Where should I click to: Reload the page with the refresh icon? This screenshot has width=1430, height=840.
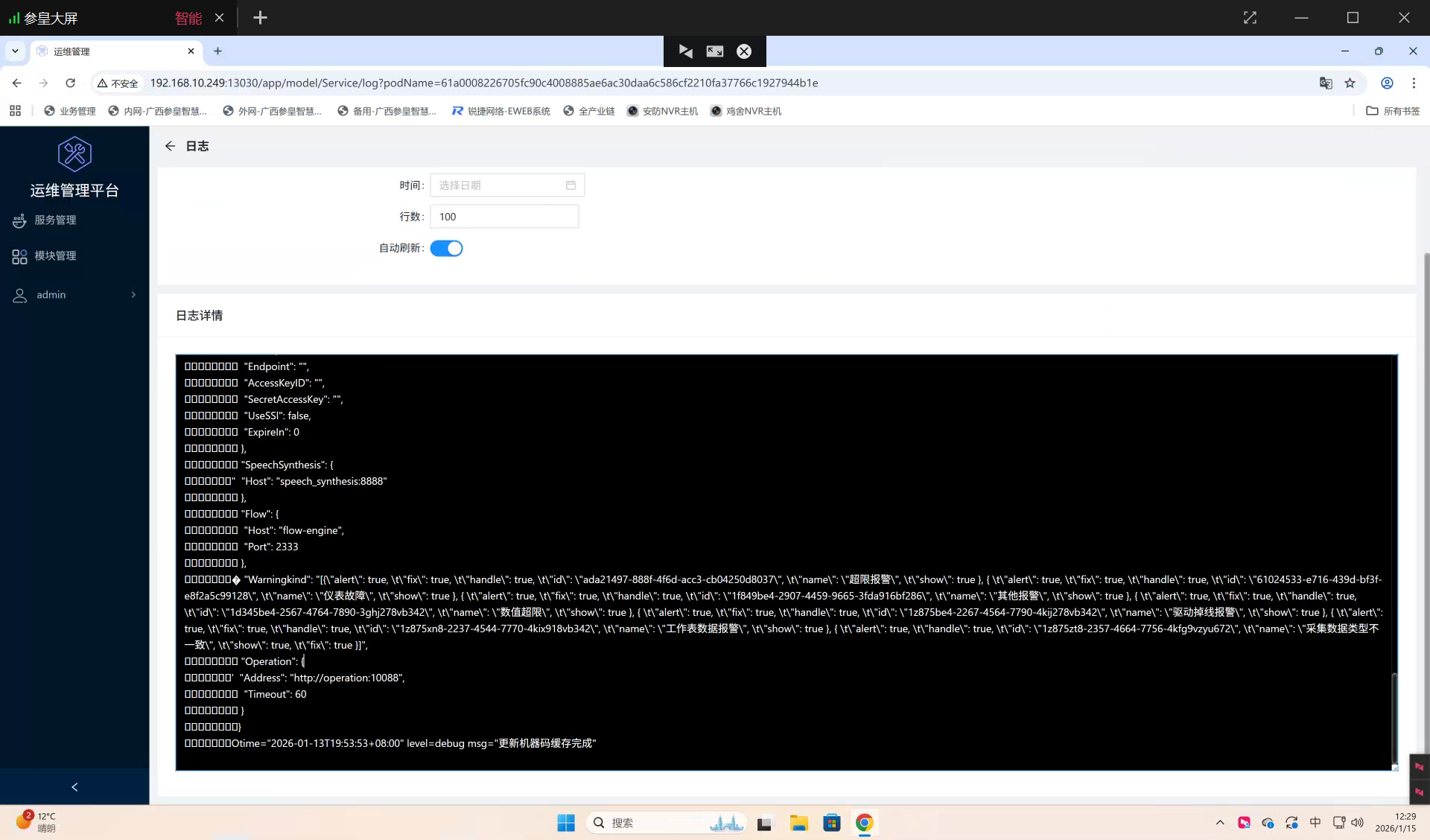70,83
